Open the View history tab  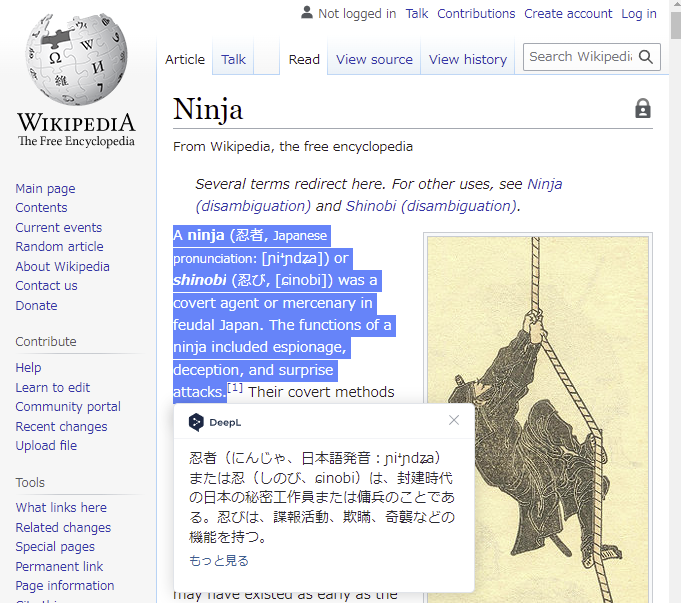[468, 60]
